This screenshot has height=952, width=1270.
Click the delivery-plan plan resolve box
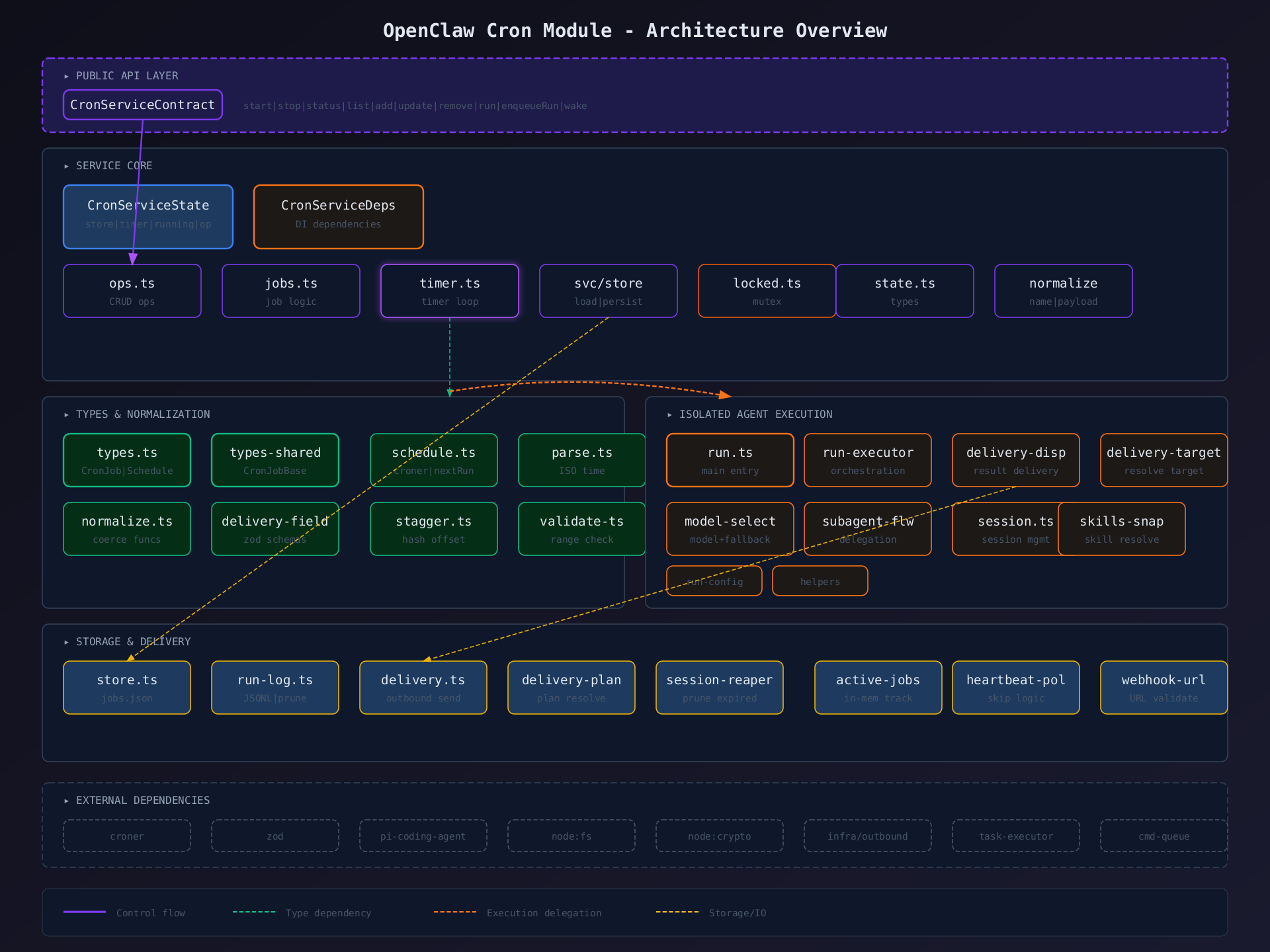pos(571,688)
